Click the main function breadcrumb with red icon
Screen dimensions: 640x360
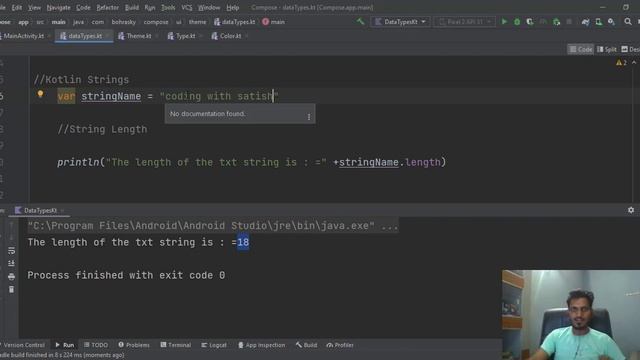[x=273, y=22]
